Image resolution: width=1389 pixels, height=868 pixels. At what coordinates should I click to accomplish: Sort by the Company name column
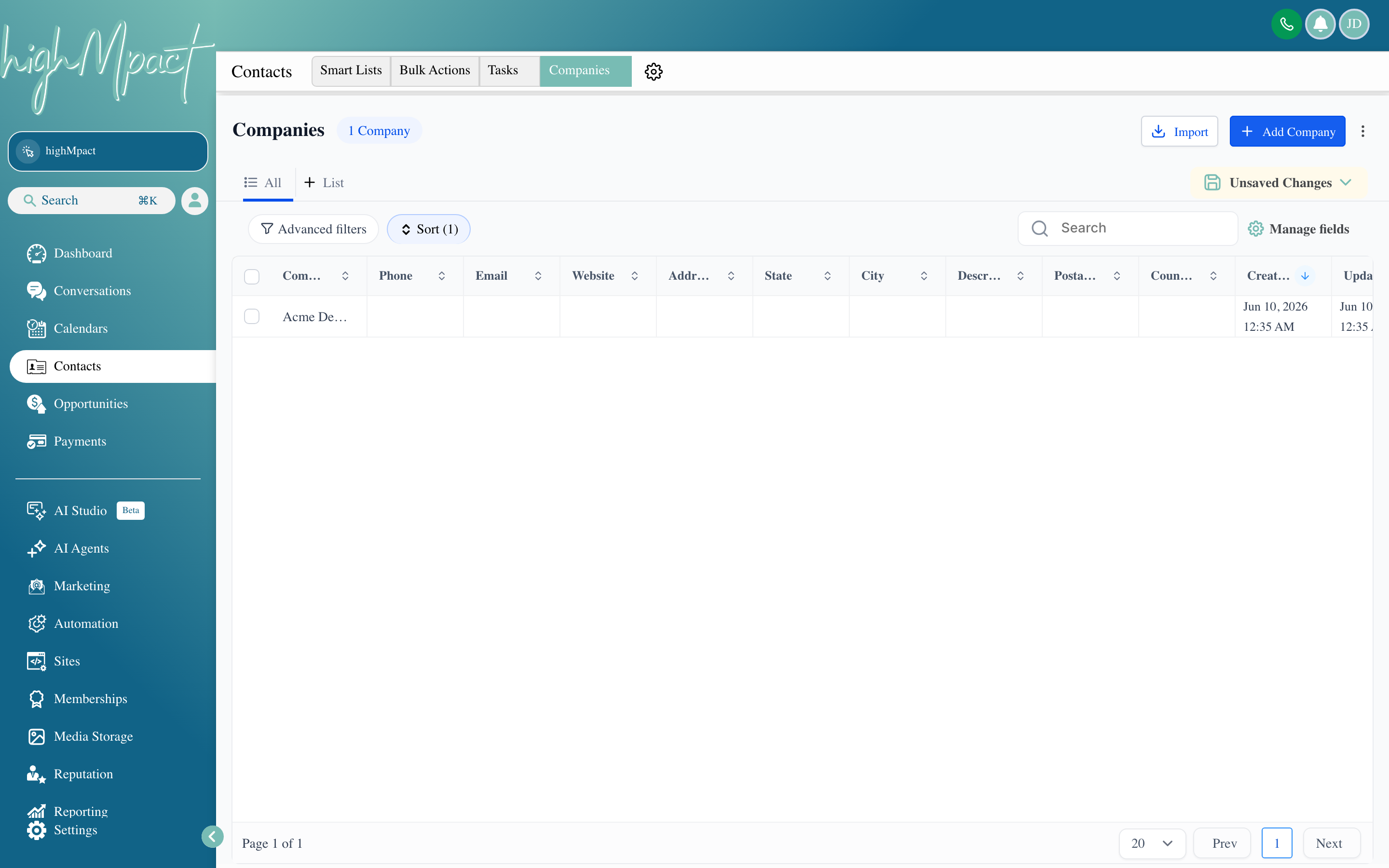point(345,276)
